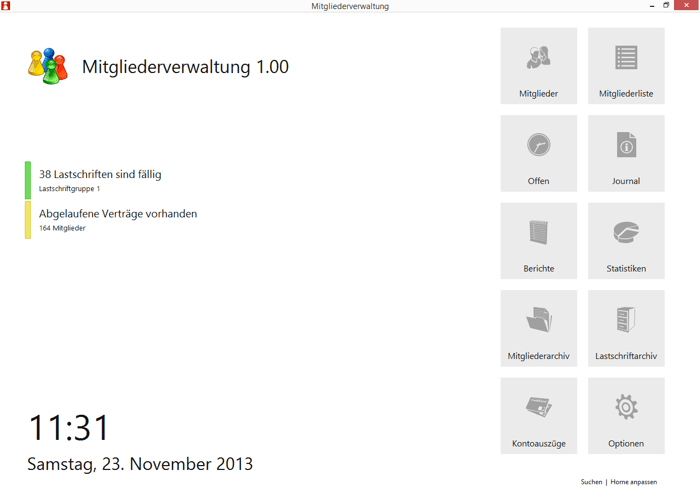Open the Lastschriftarchiv cabinet tile
This screenshot has width=700, height=503.
tap(626, 328)
